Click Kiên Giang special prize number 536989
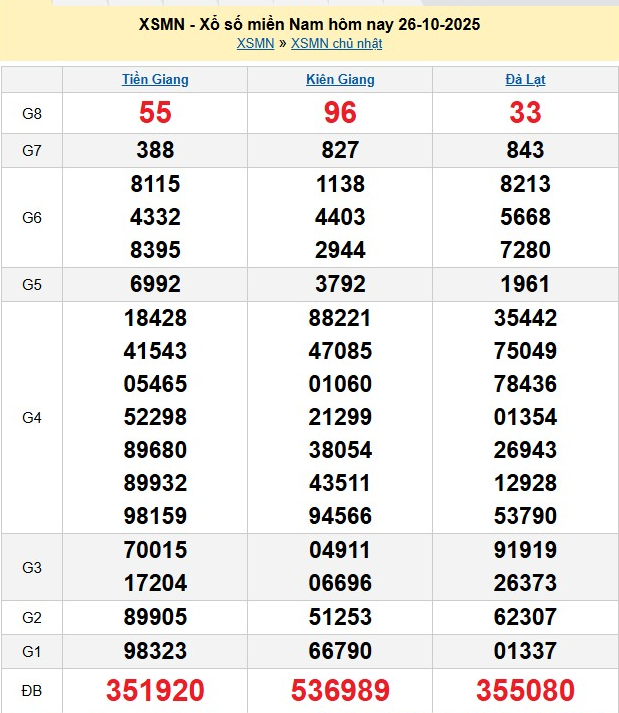 point(340,690)
